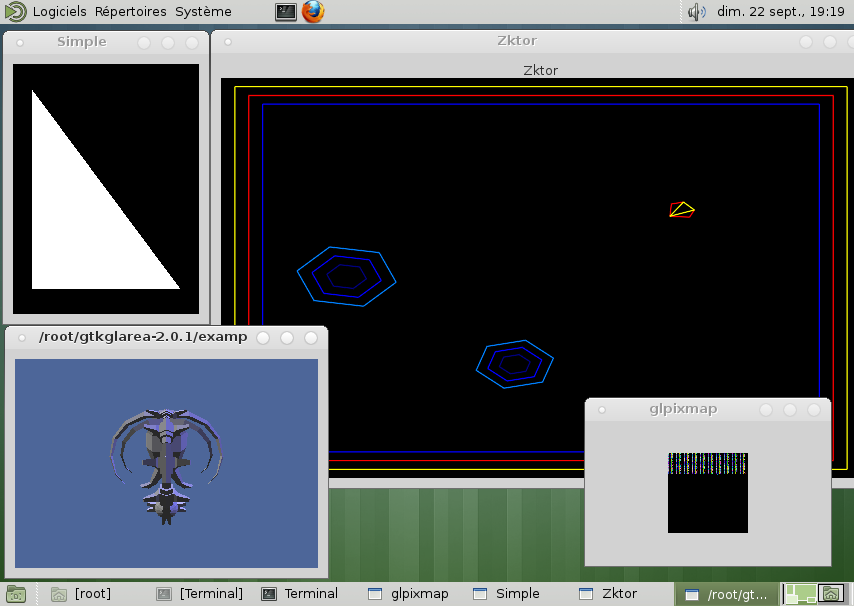Open the Logiciels menu
Image resolution: width=854 pixels, height=606 pixels.
coord(60,12)
